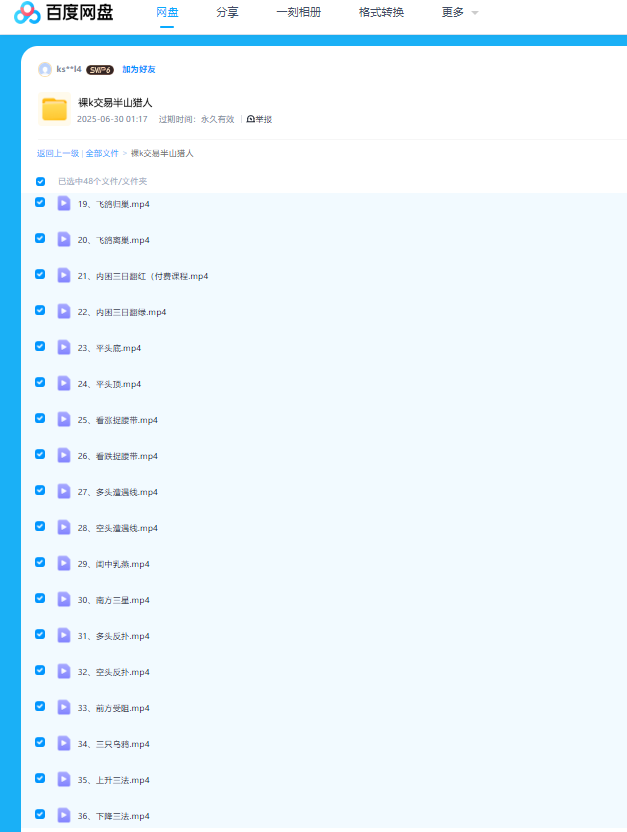Switch to the 分享 tab
627x832 pixels.
227,13
